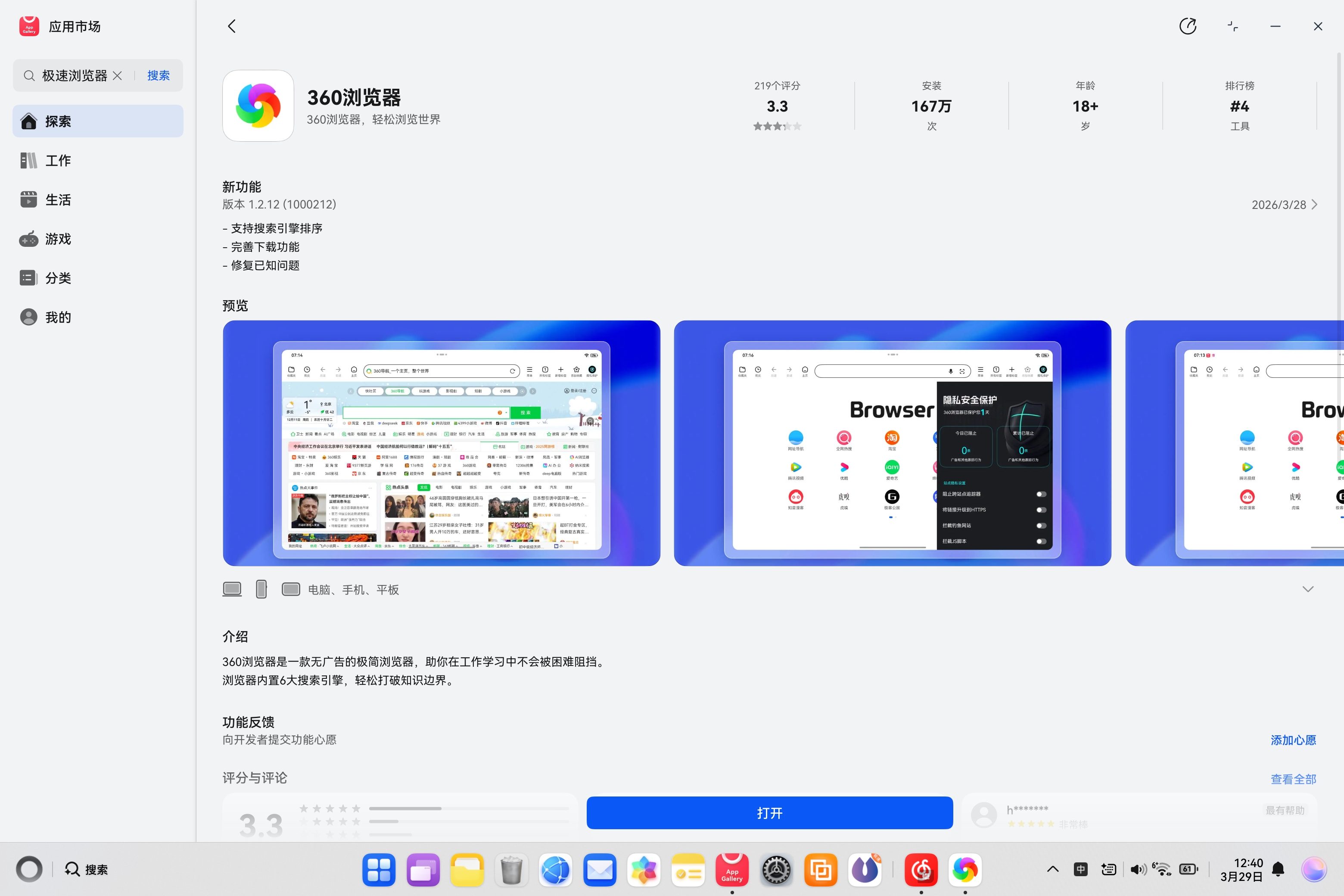The image size is (1344, 896).
Task: Click the 搜索 button next to the search box
Action: pos(158,75)
